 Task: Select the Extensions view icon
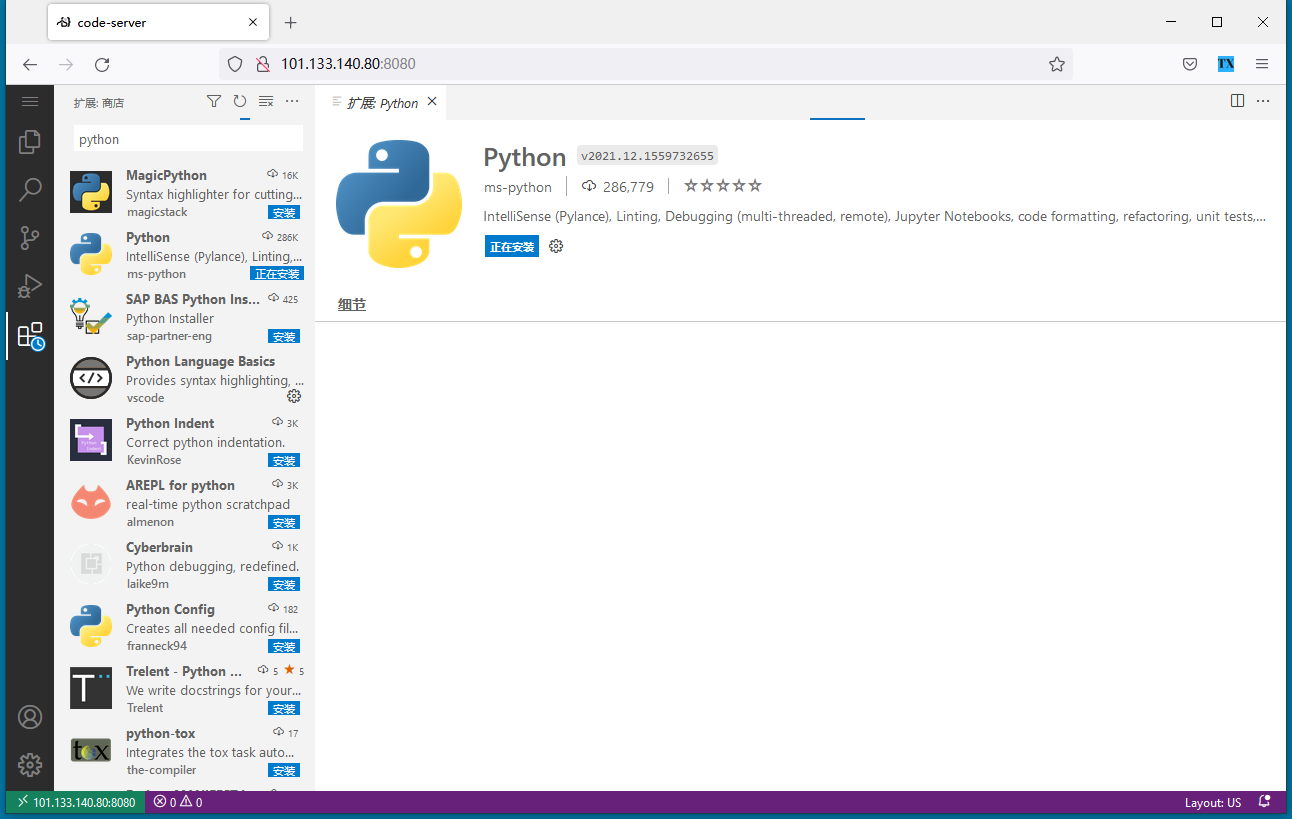tap(30, 335)
